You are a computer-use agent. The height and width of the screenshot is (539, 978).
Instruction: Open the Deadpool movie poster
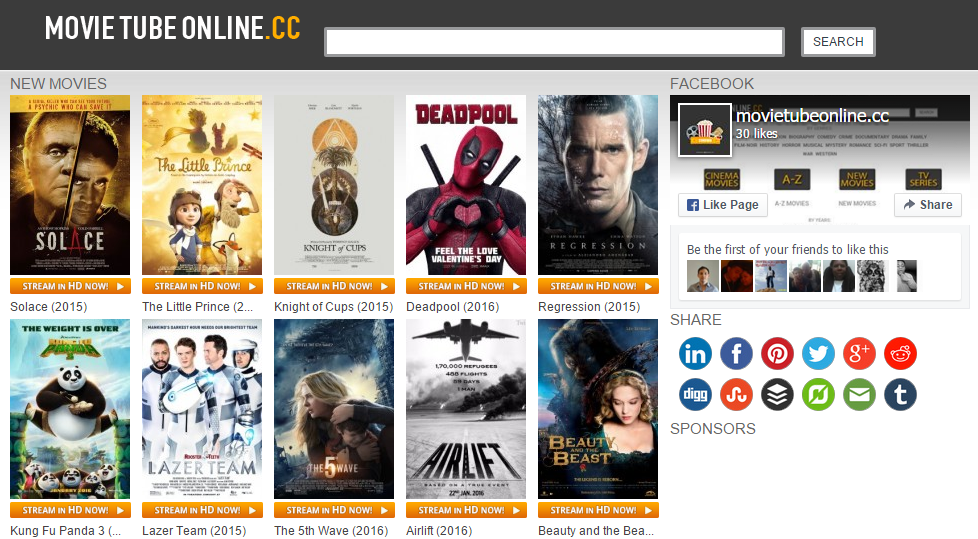point(466,185)
